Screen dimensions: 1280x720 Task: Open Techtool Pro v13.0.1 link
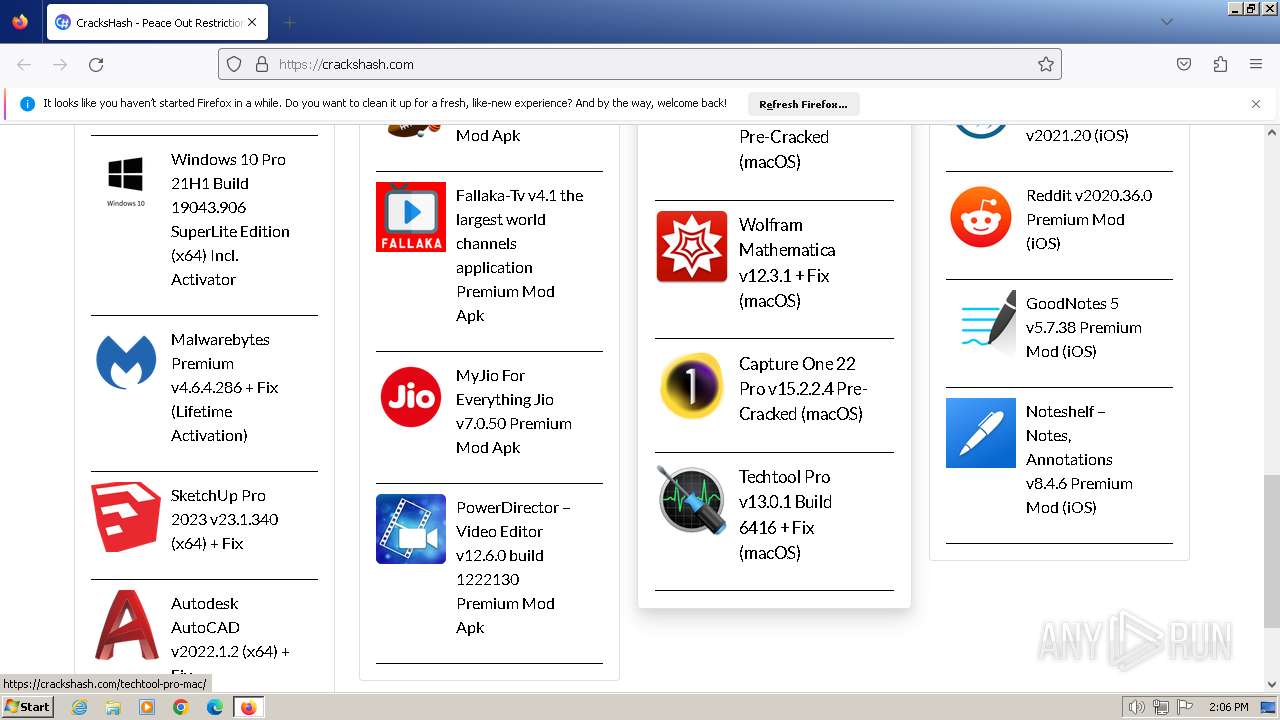[x=786, y=514]
